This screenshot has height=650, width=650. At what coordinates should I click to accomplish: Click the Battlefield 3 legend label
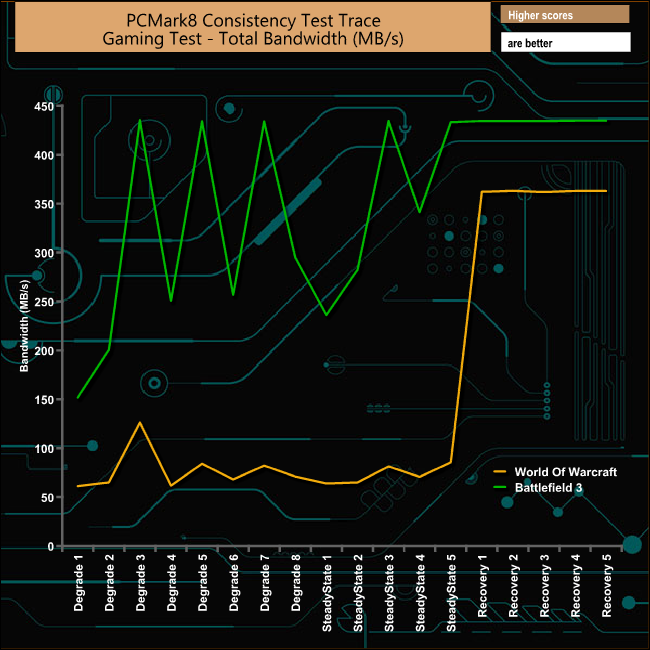(x=548, y=488)
